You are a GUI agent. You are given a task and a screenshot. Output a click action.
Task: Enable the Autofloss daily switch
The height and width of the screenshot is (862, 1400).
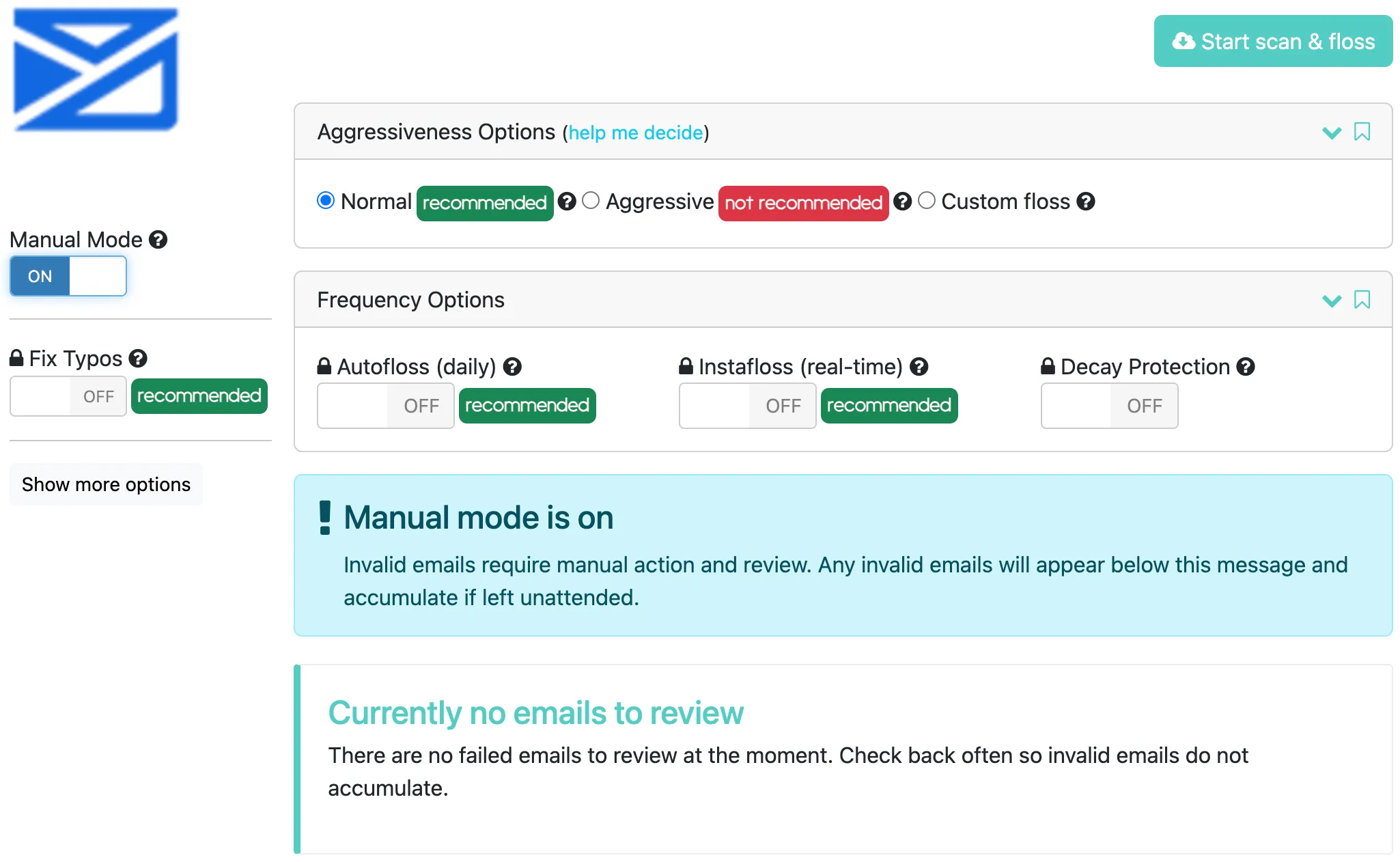[x=386, y=406]
